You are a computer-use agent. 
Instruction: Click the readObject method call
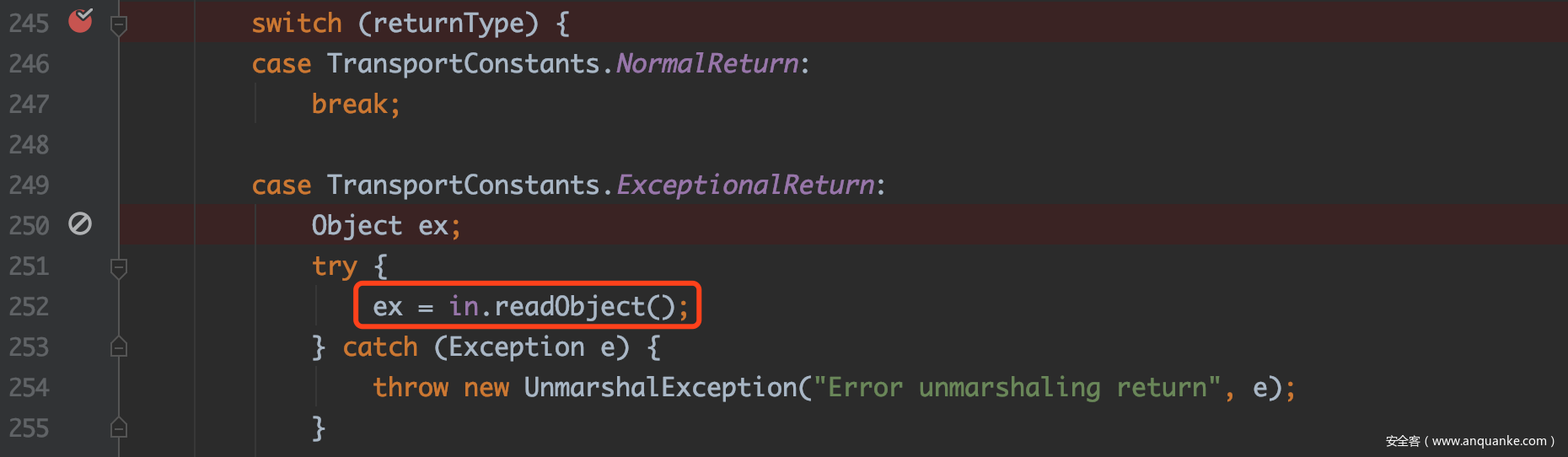[570, 307]
